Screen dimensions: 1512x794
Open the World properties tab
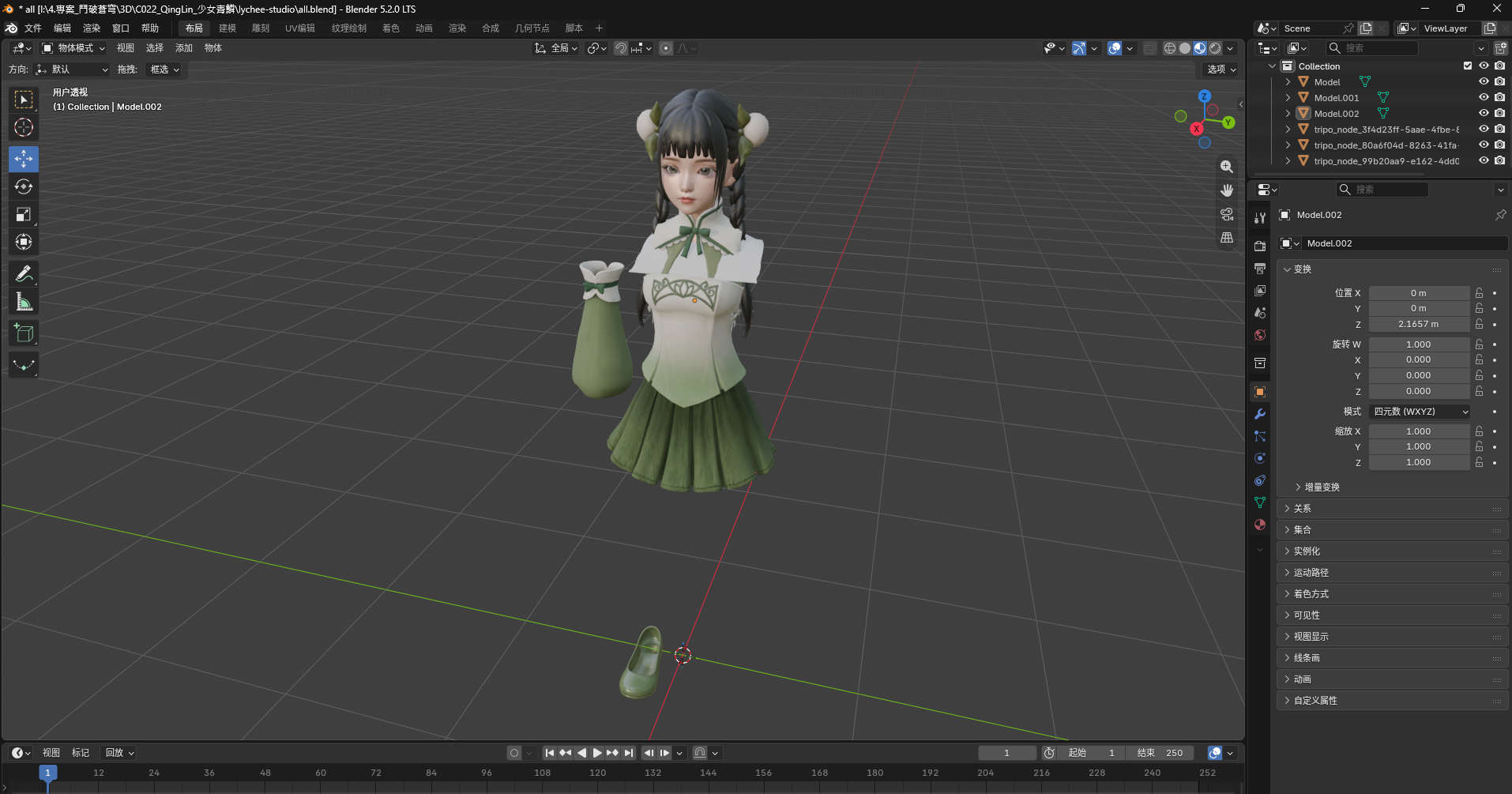click(1260, 335)
